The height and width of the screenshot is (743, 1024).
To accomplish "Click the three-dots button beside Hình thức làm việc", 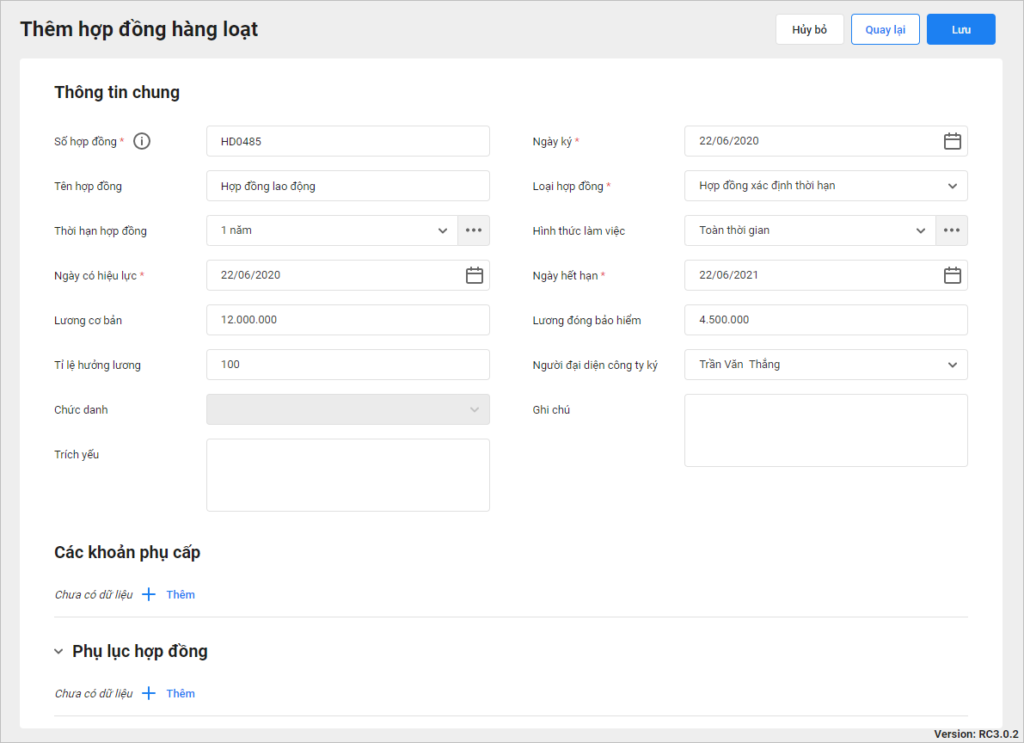I will (951, 231).
